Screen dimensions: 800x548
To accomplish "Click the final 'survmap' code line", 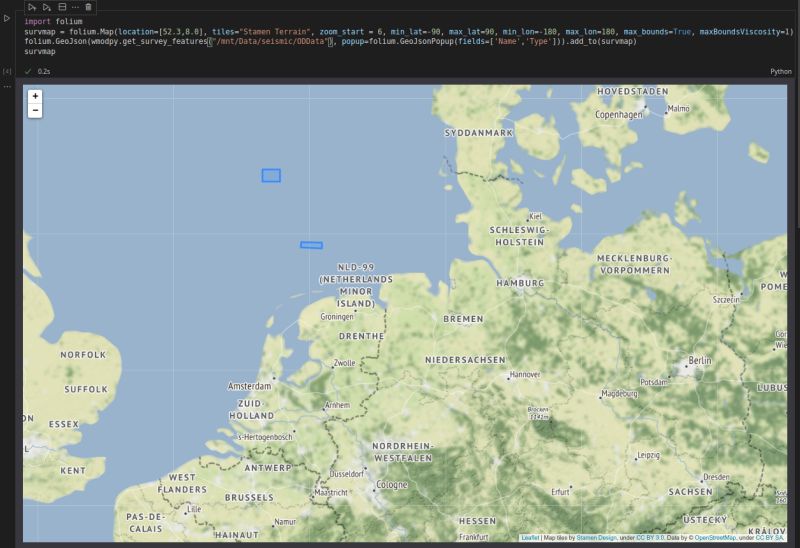I will (40, 52).
